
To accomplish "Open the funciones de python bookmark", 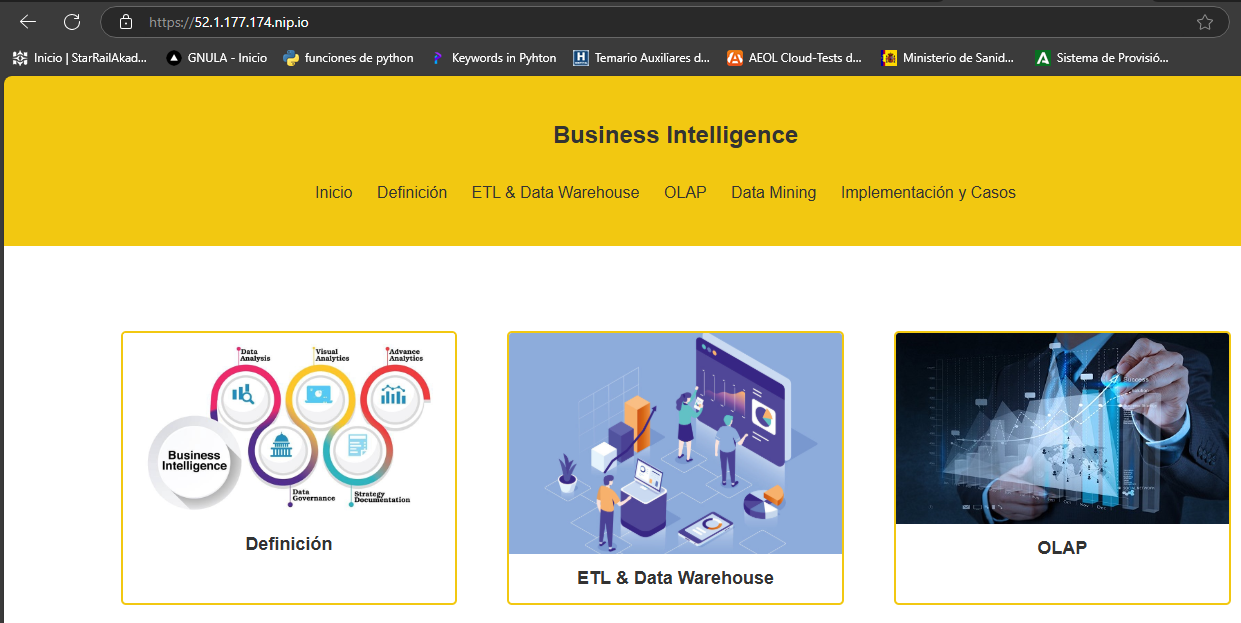I will (348, 58).
